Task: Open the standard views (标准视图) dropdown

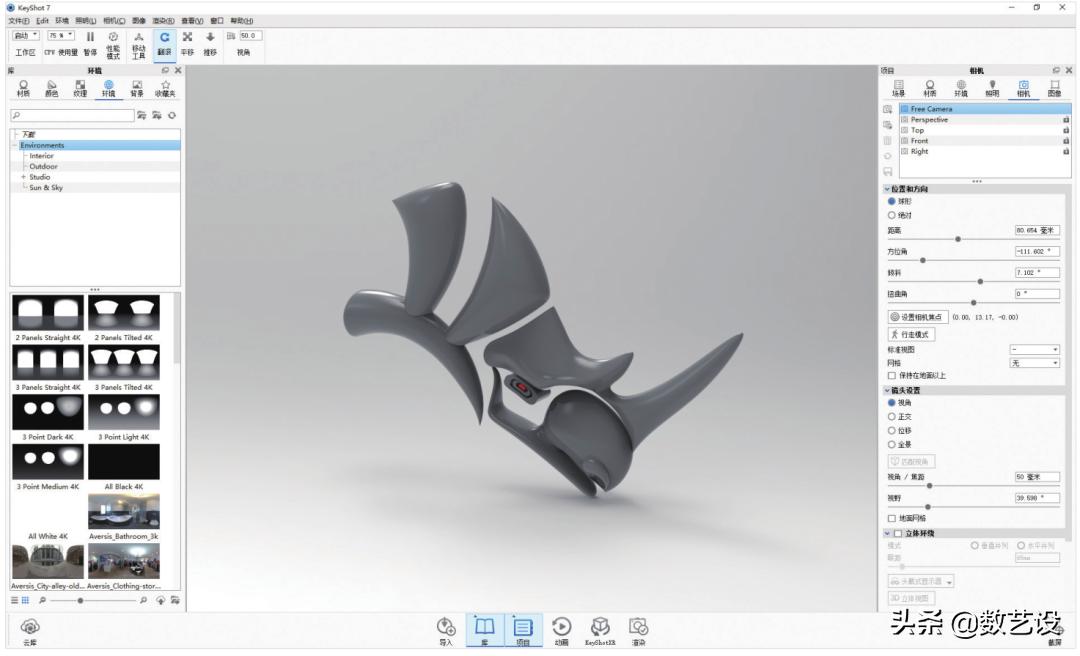Action: (1035, 350)
